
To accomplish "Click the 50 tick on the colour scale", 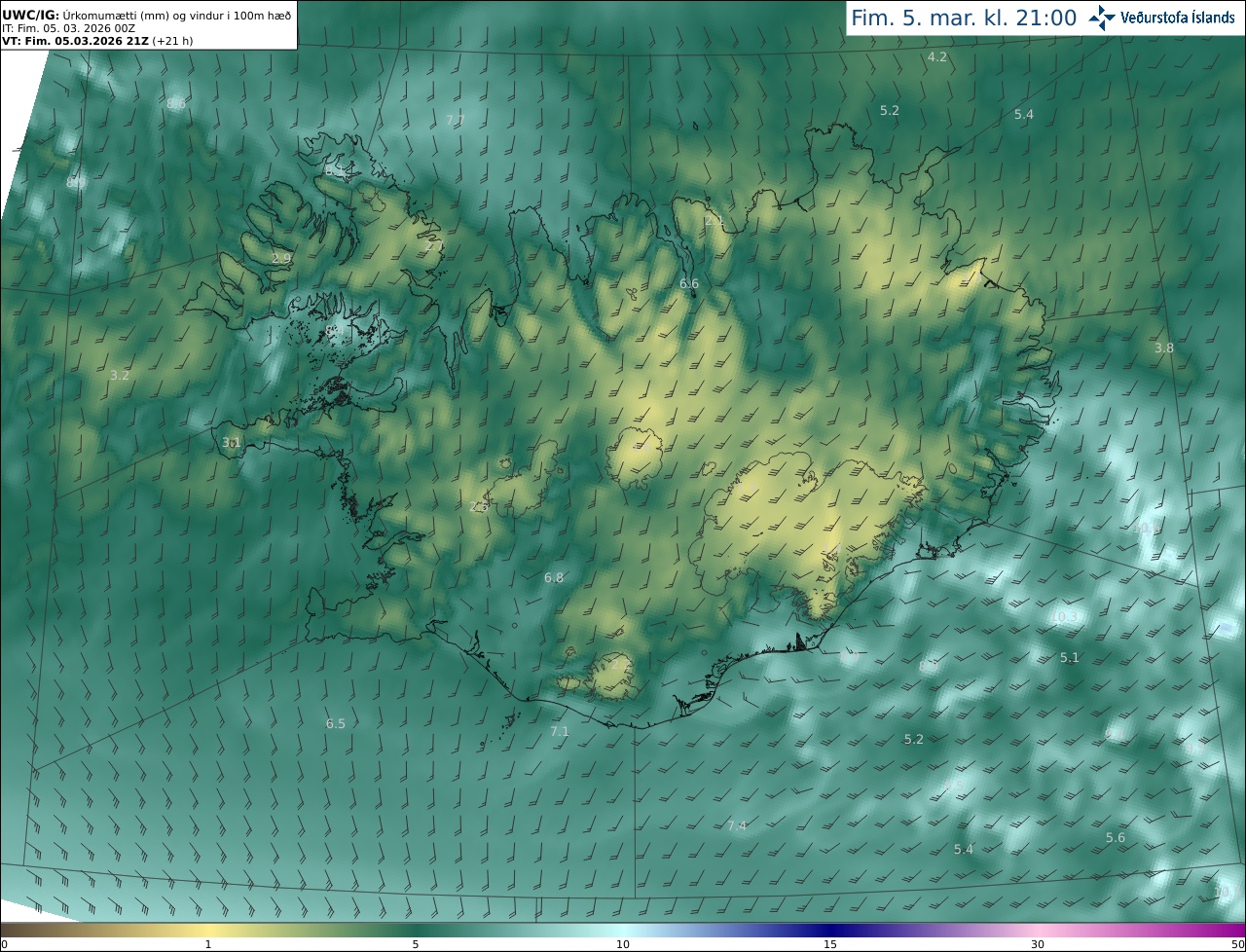I will pyautogui.click(x=1238, y=944).
